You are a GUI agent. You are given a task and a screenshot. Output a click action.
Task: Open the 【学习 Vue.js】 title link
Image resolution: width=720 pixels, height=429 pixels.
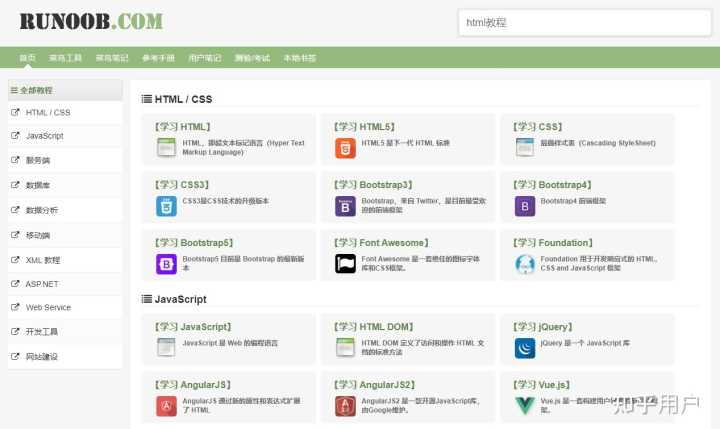tap(541, 385)
